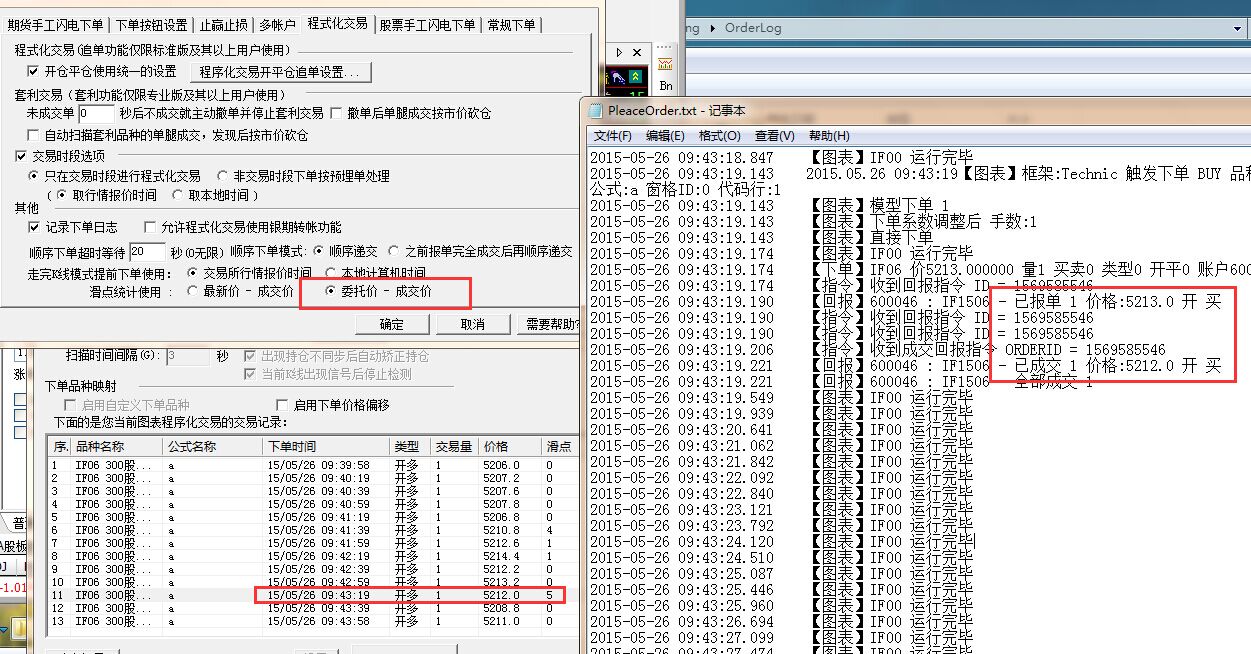
Task: Toggle the 记录下单日志 checkbox
Action: coord(34,228)
